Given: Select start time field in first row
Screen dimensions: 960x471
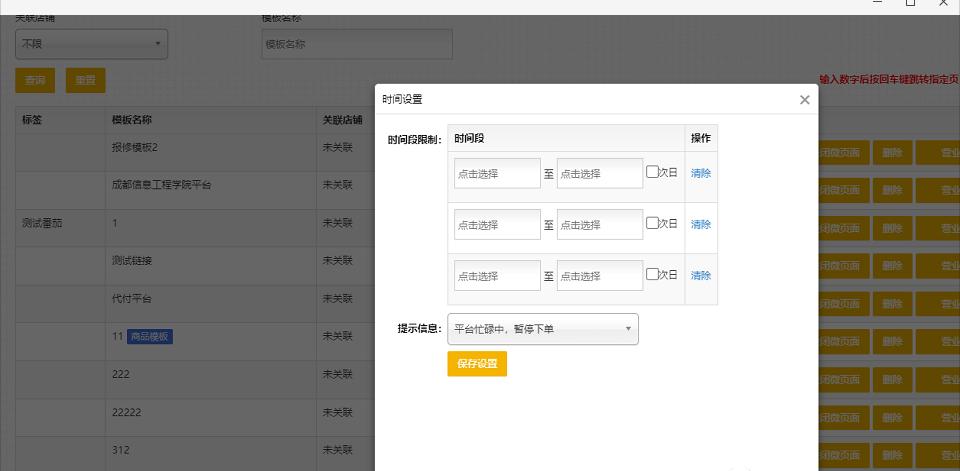Looking at the screenshot, I should pos(497,173).
